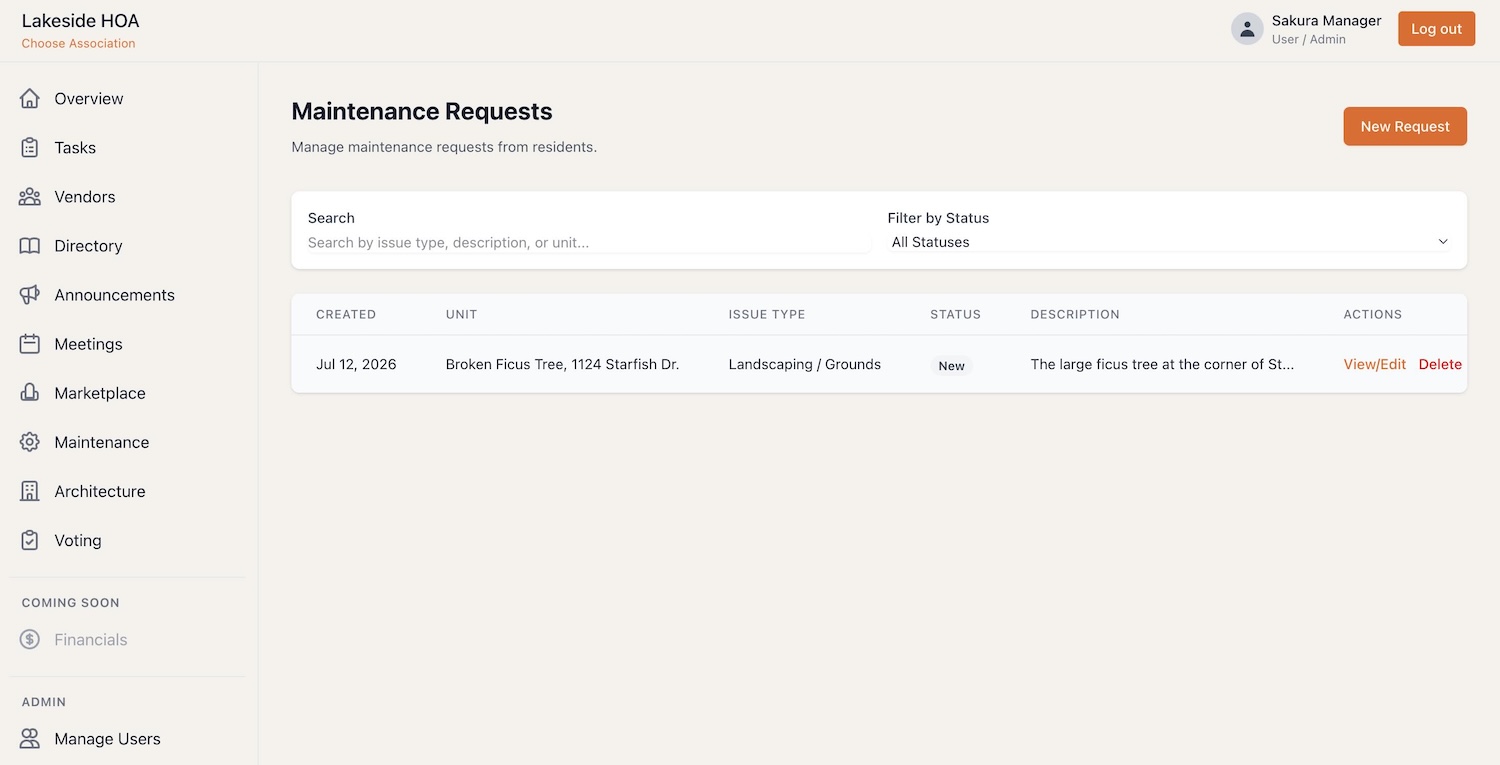
Task: Click the CREATED column header
Action: pyautogui.click(x=346, y=314)
